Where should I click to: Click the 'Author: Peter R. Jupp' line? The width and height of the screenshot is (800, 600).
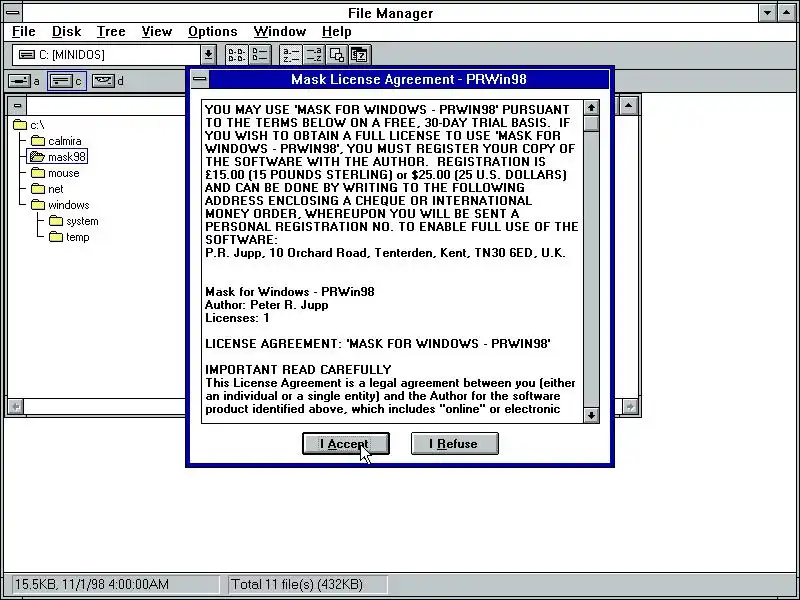tap(266, 305)
